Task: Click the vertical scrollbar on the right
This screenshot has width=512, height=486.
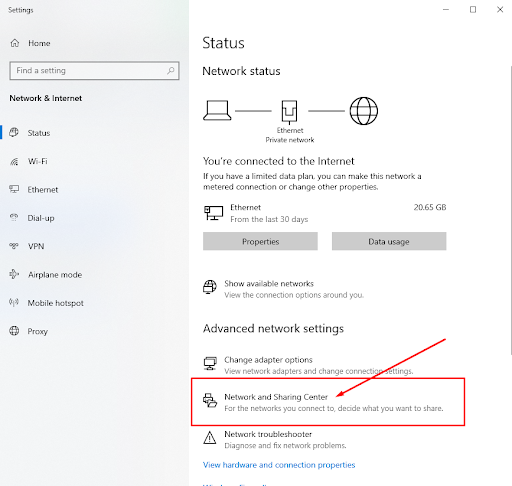Action: (510, 210)
